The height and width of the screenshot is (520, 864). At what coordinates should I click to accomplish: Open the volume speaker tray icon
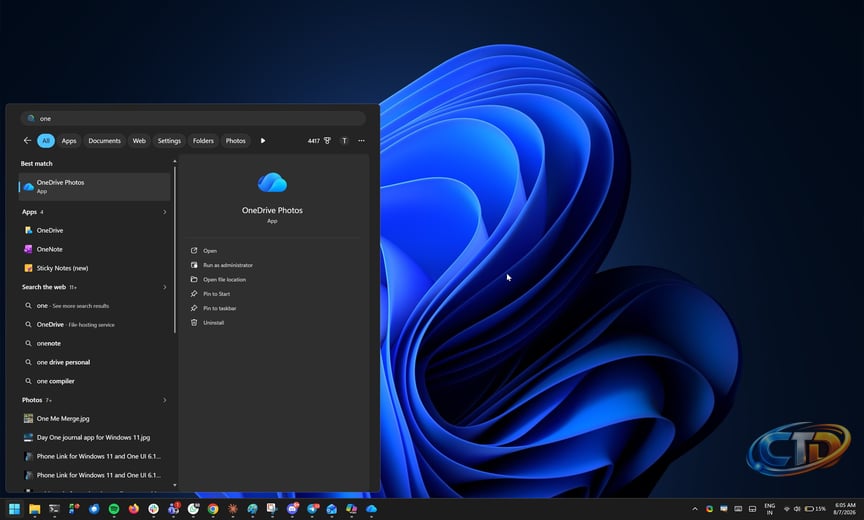[x=797, y=509]
